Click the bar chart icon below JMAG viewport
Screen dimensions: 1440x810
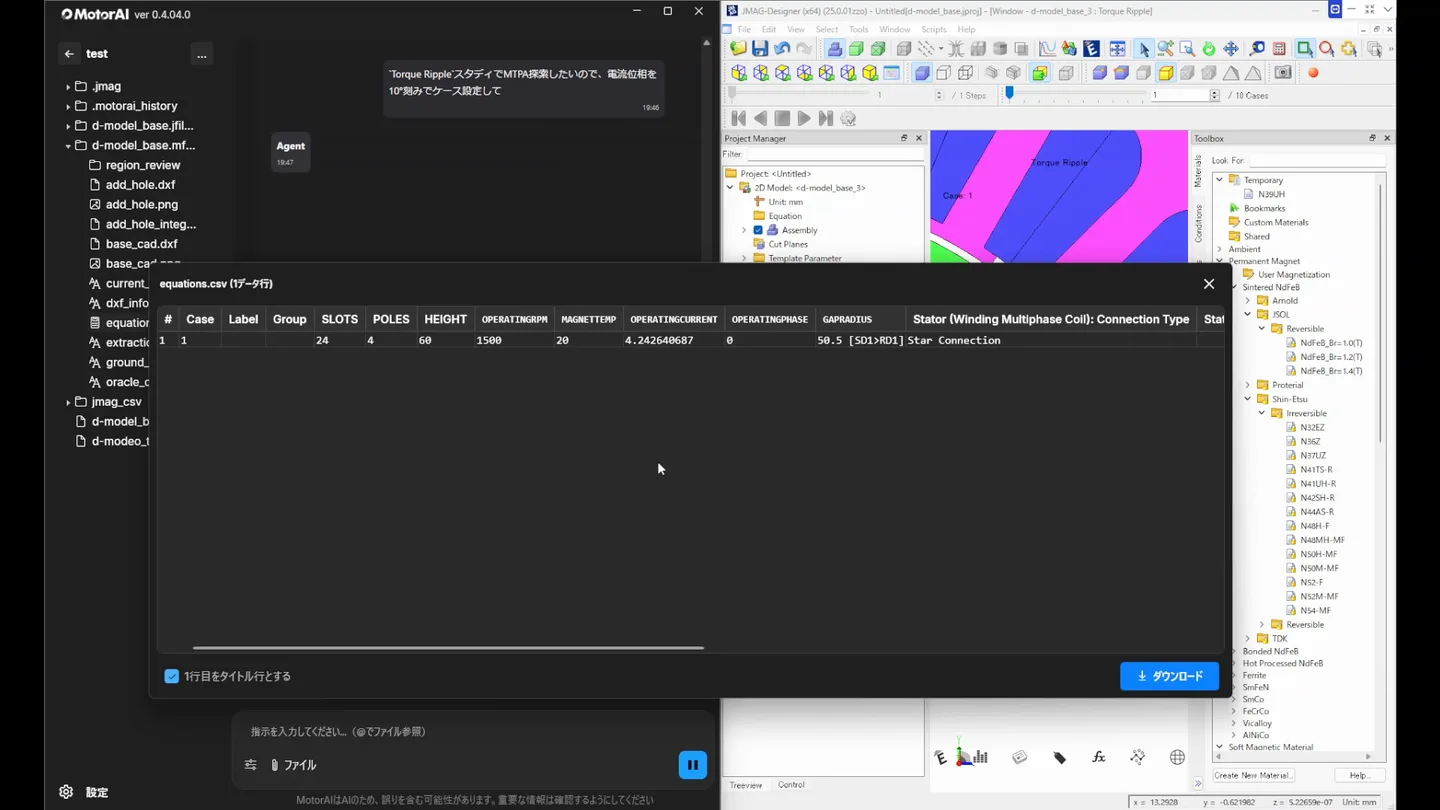pyautogui.click(x=980, y=757)
